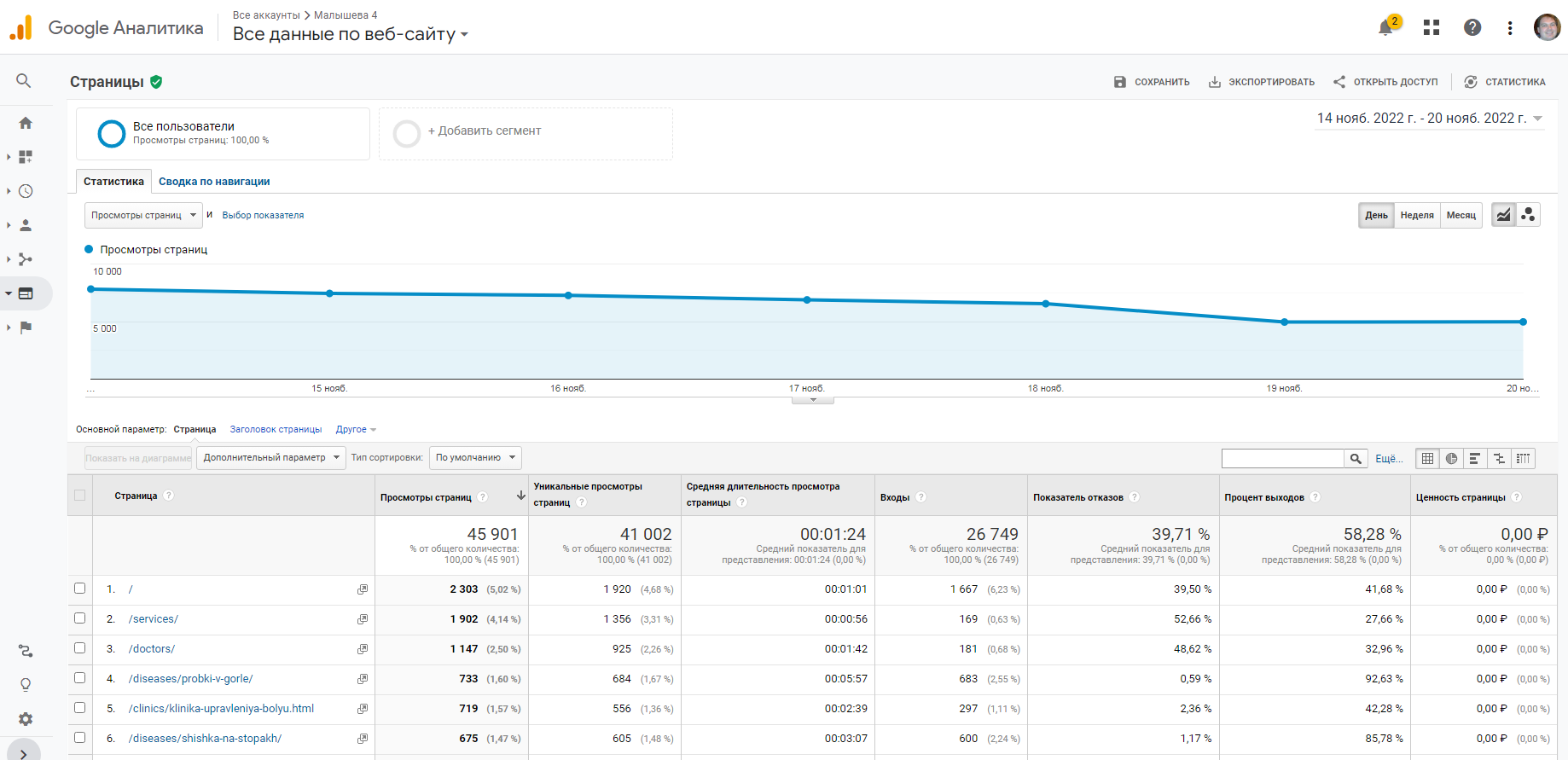The image size is (1568, 760).
Task: Check the box for the /services/ row
Action: click(x=80, y=618)
